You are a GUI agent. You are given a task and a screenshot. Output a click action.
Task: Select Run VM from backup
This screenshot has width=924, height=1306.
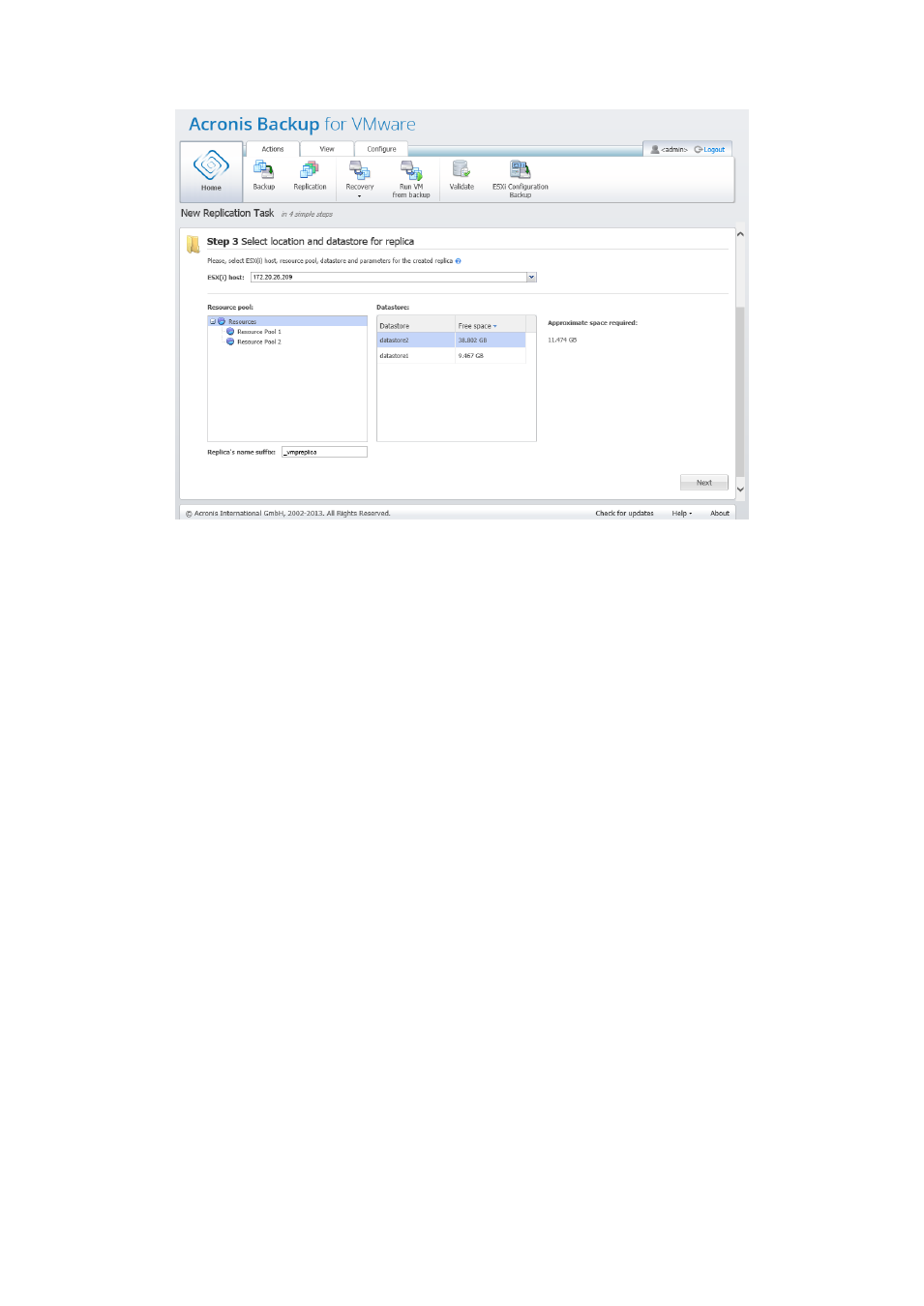click(x=411, y=177)
